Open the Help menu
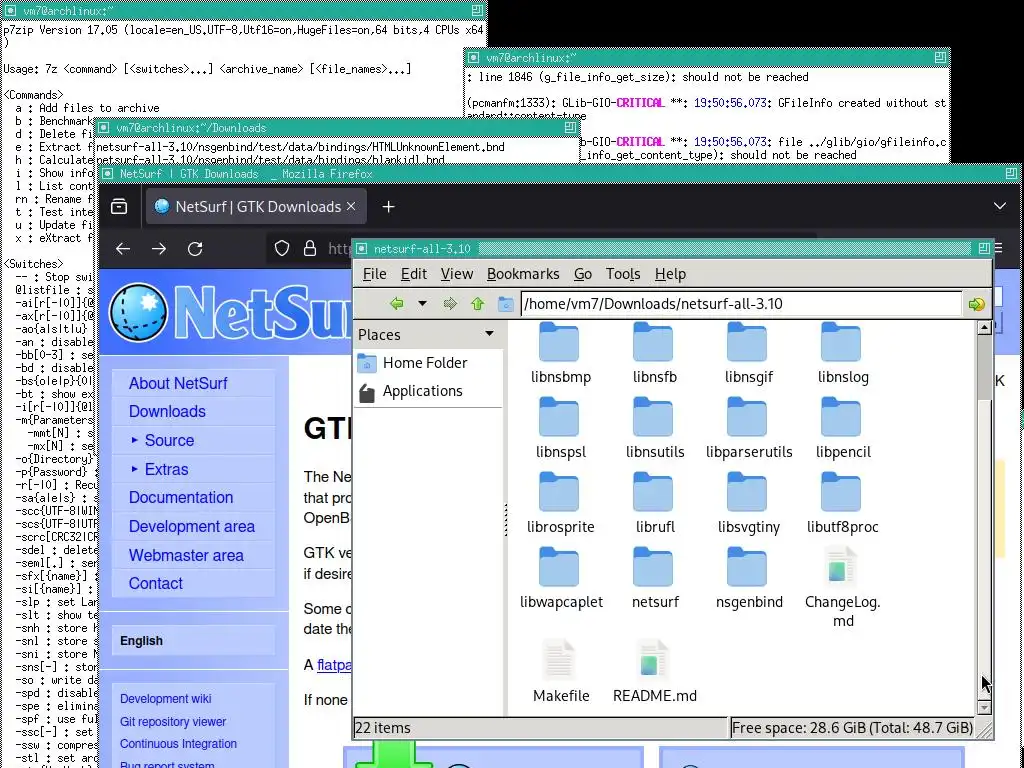This screenshot has height=768, width=1024. click(x=670, y=274)
